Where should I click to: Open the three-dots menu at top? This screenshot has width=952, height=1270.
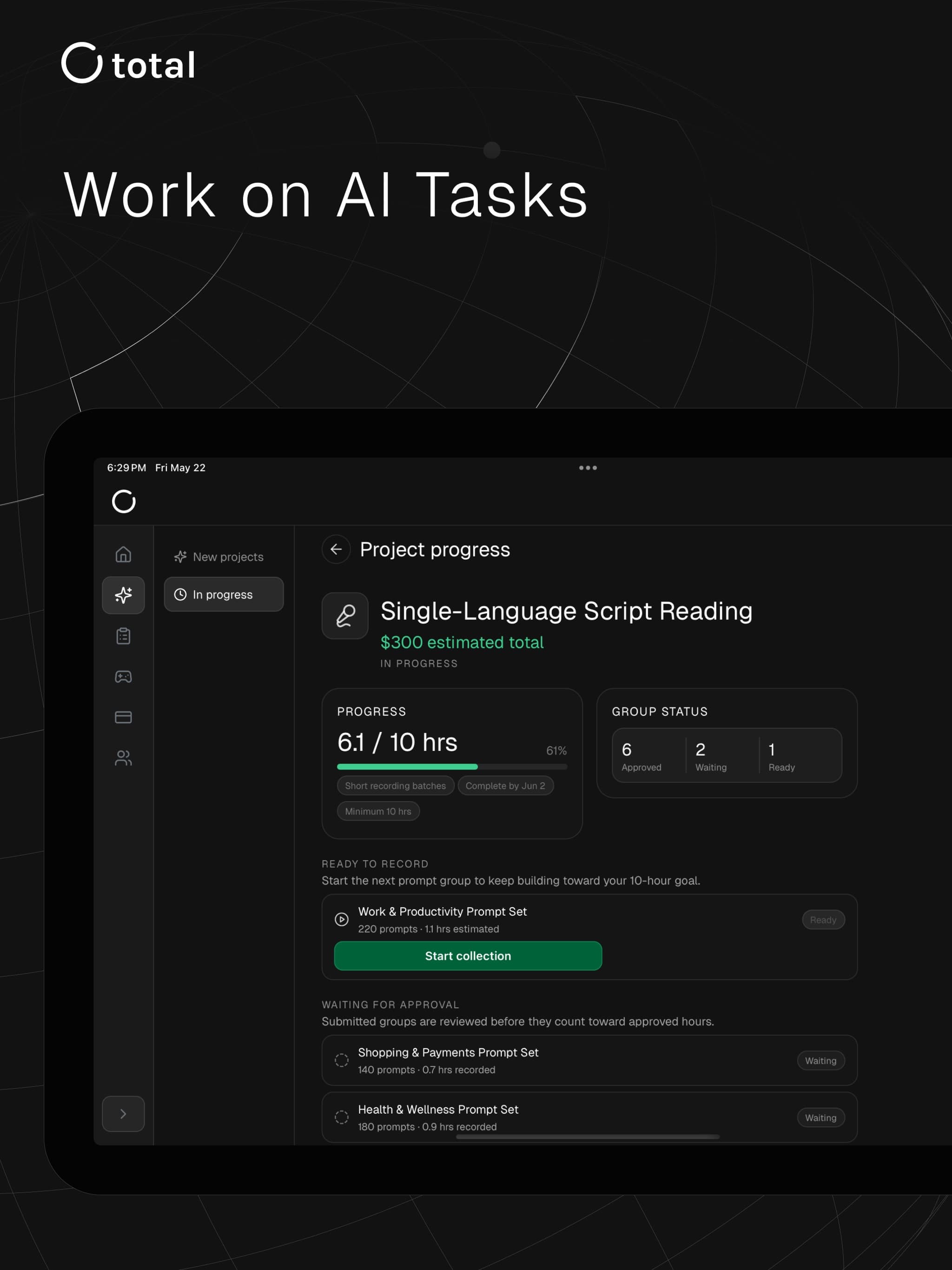[x=588, y=468]
